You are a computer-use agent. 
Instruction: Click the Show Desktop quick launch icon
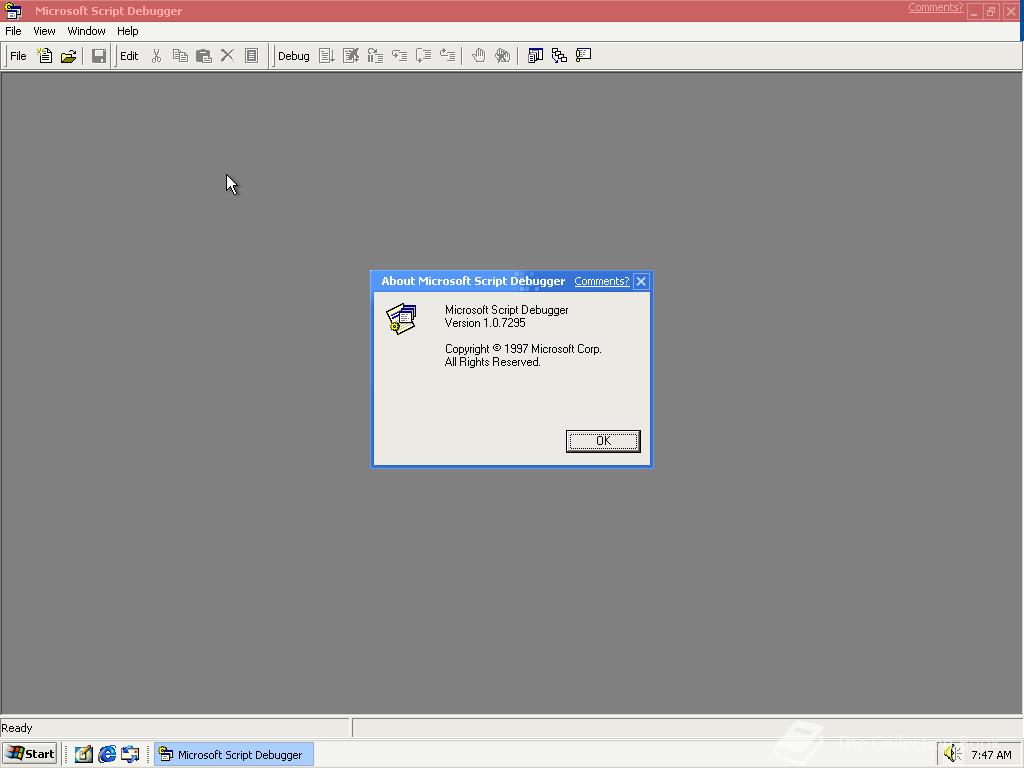[x=84, y=754]
